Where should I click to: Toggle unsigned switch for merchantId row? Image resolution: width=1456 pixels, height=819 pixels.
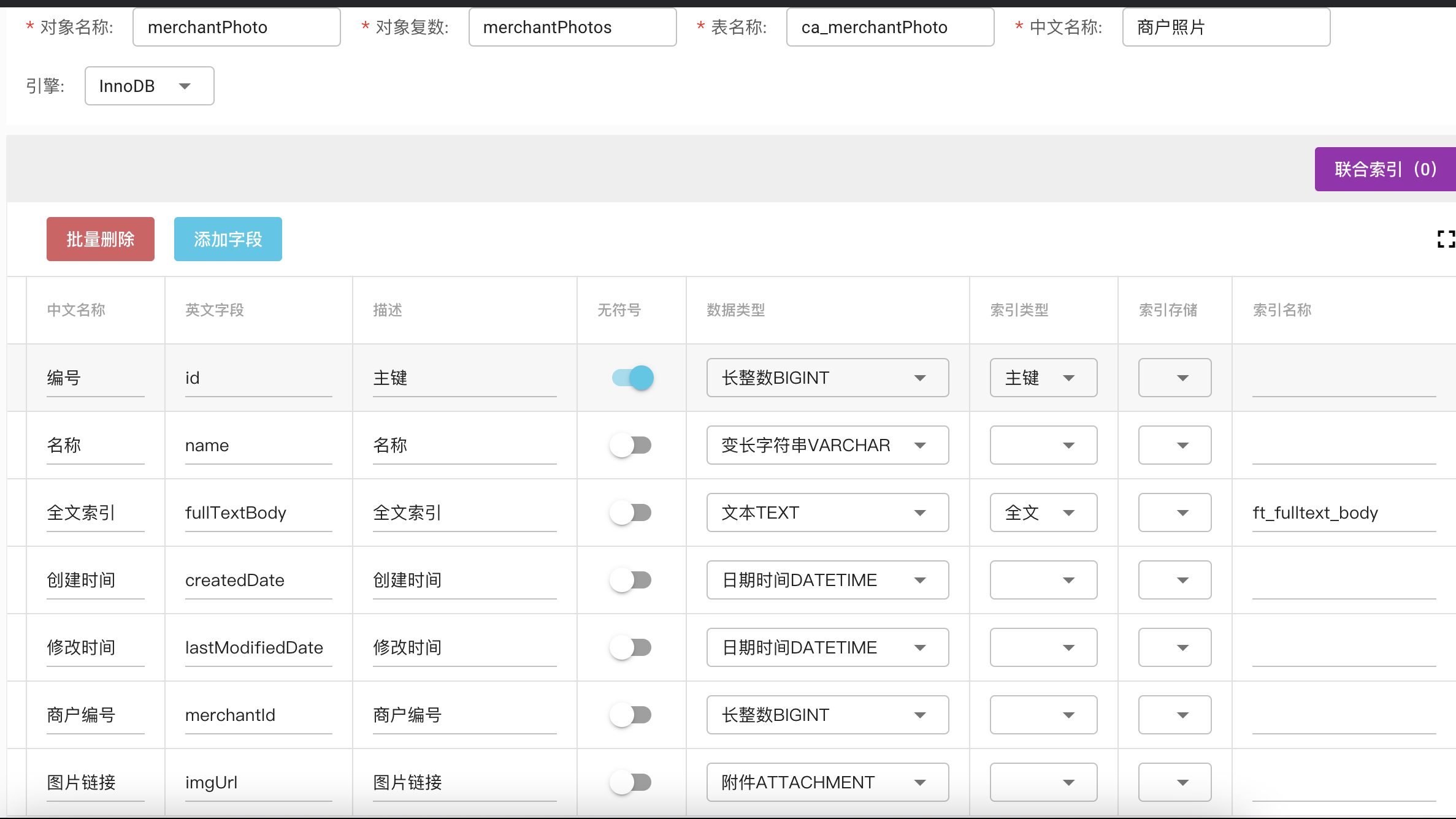pos(631,715)
